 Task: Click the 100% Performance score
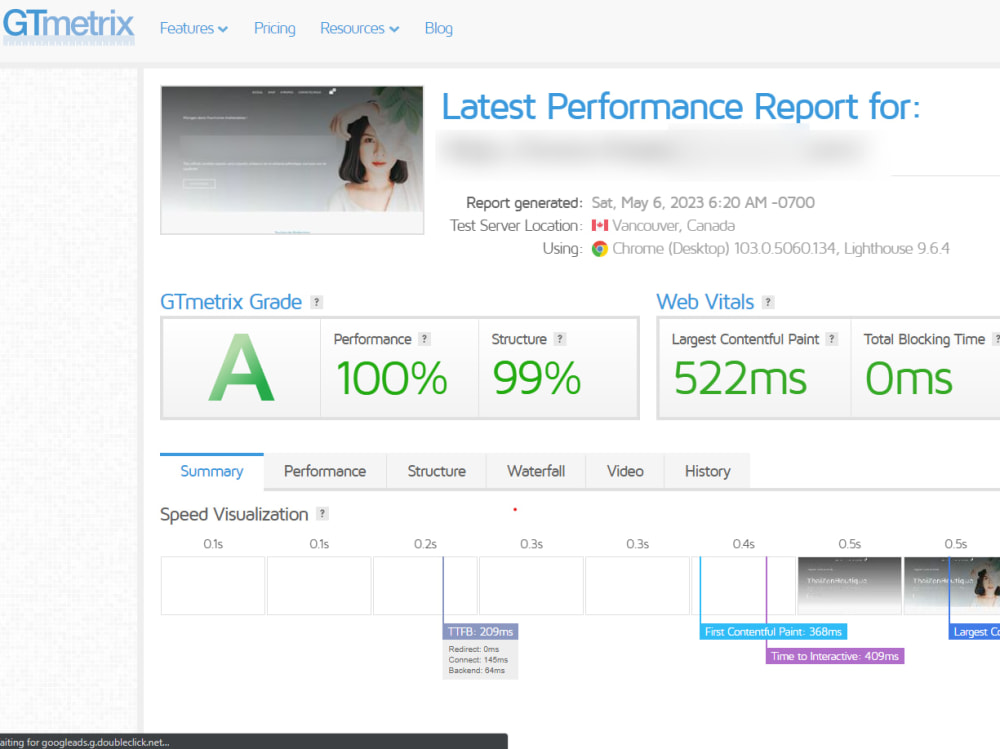tap(392, 378)
